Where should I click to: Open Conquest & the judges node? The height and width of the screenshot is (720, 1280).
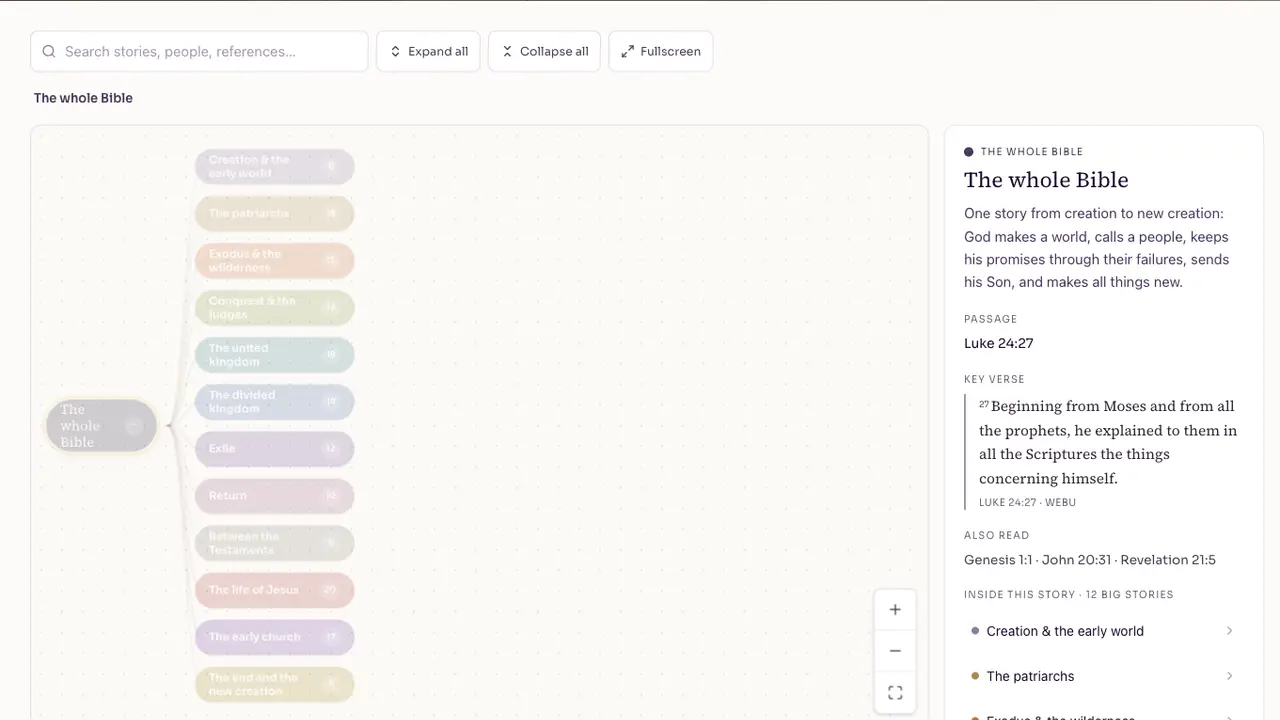pyautogui.click(x=275, y=308)
